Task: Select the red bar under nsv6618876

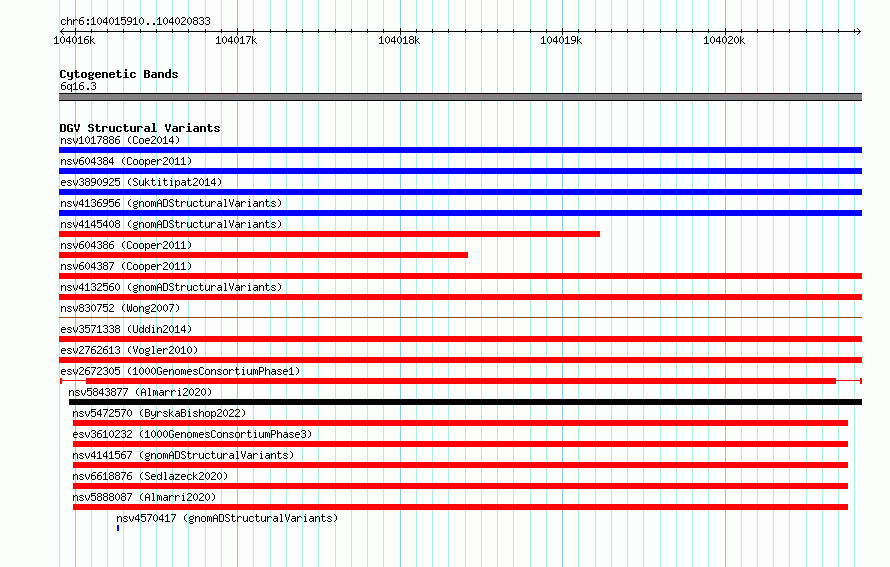Action: point(460,486)
